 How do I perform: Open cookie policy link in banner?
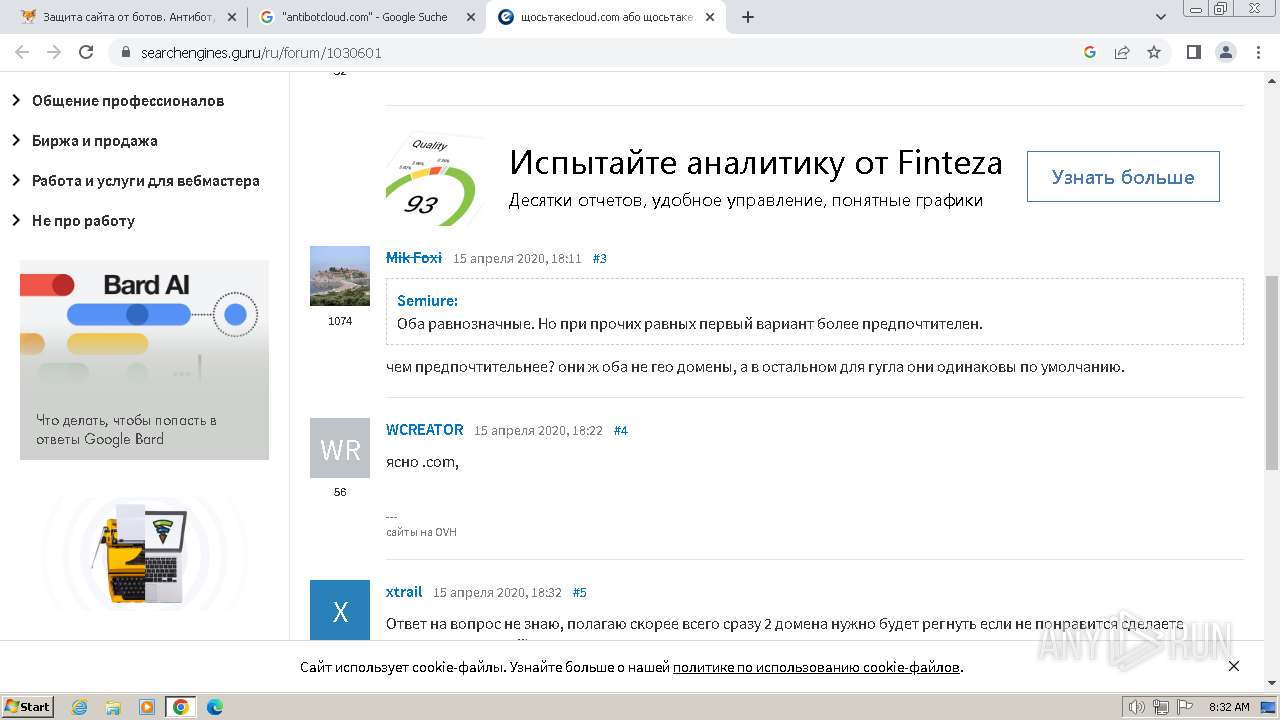(x=817, y=667)
